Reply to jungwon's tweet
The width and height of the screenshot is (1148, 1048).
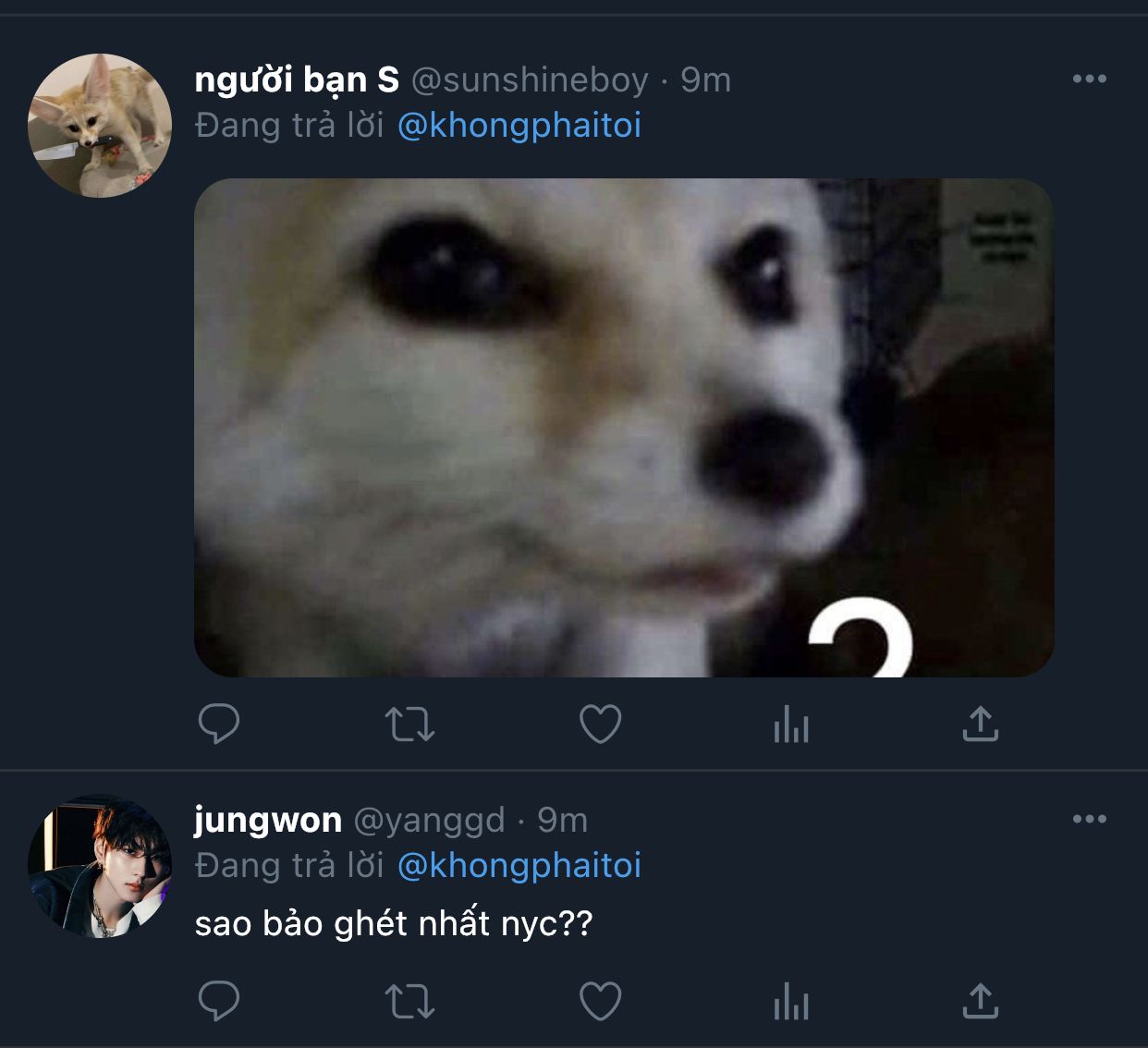(x=219, y=1001)
